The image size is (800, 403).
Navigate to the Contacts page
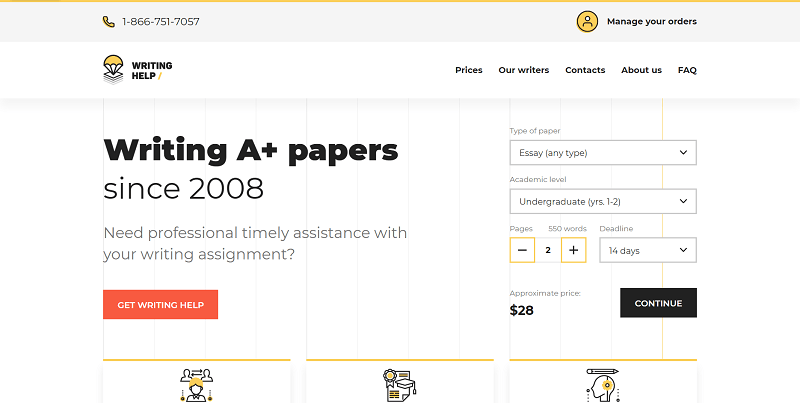(x=585, y=70)
